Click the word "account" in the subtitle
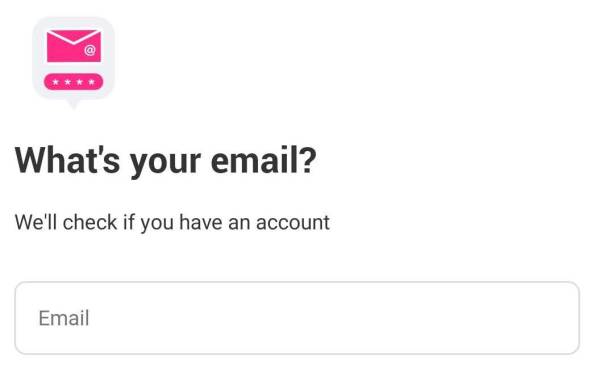This screenshot has height=377, width=600. point(293,223)
